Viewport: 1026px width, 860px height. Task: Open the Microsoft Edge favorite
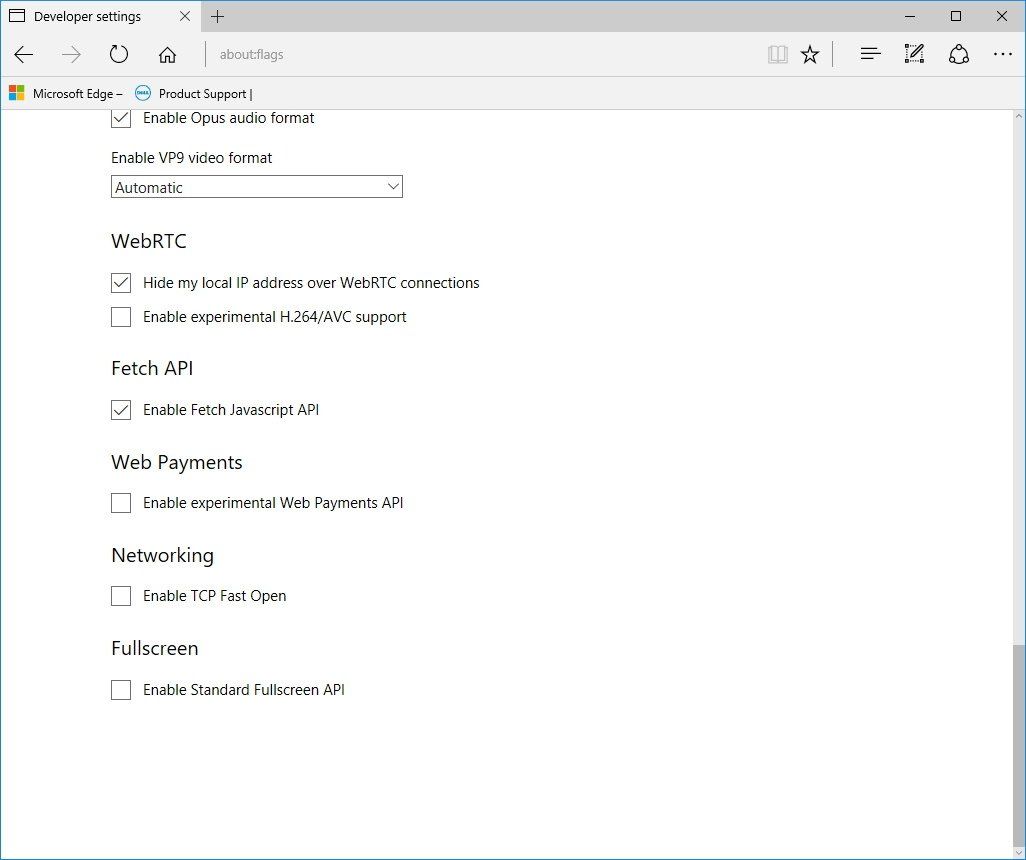66,93
